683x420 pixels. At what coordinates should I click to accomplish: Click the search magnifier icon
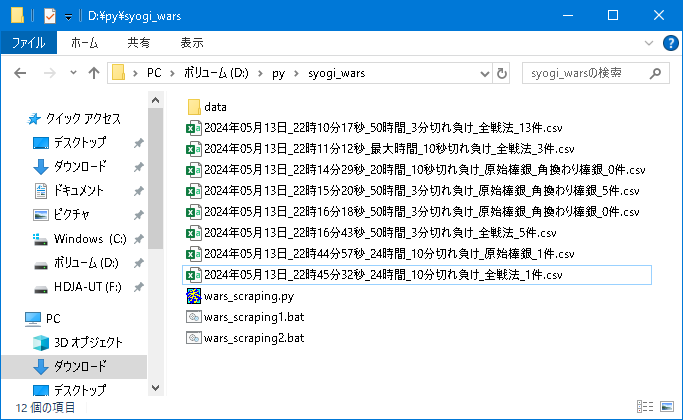tap(655, 73)
